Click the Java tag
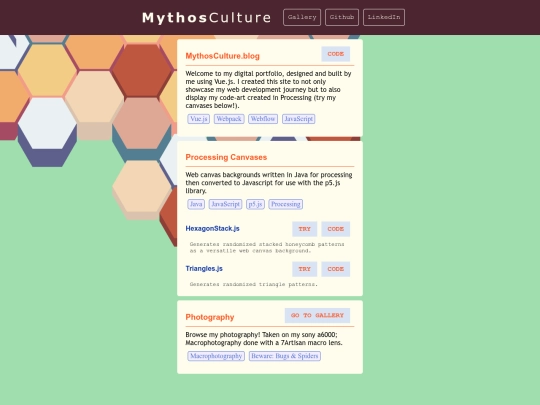 pyautogui.click(x=196, y=204)
